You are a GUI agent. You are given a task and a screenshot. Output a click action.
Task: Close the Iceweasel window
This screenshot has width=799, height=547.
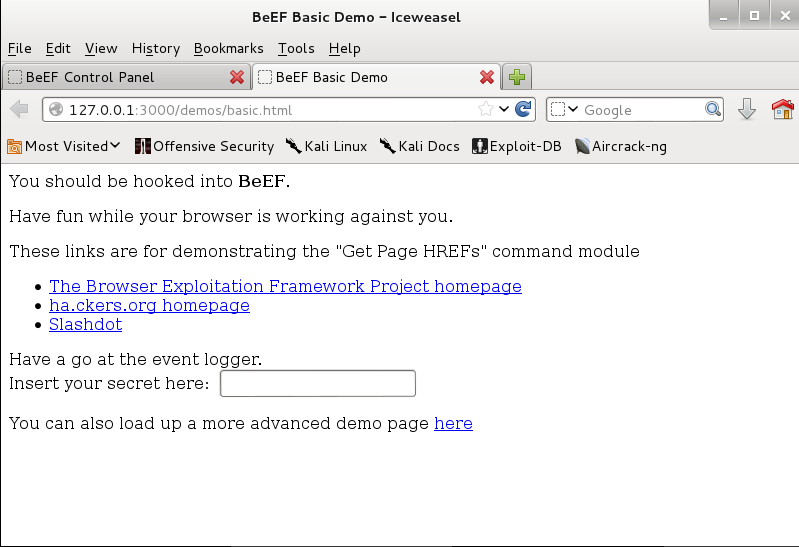tap(785, 16)
